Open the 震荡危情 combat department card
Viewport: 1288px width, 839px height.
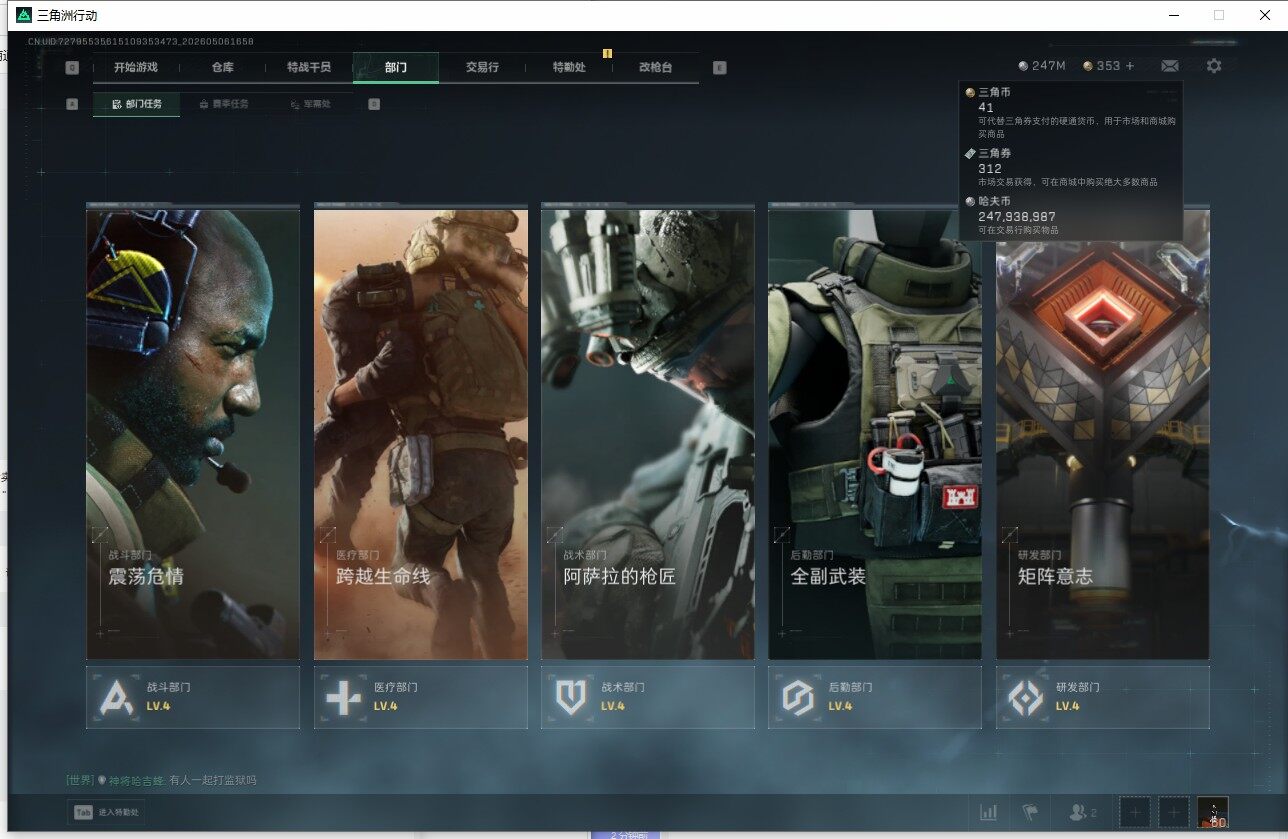[x=193, y=434]
